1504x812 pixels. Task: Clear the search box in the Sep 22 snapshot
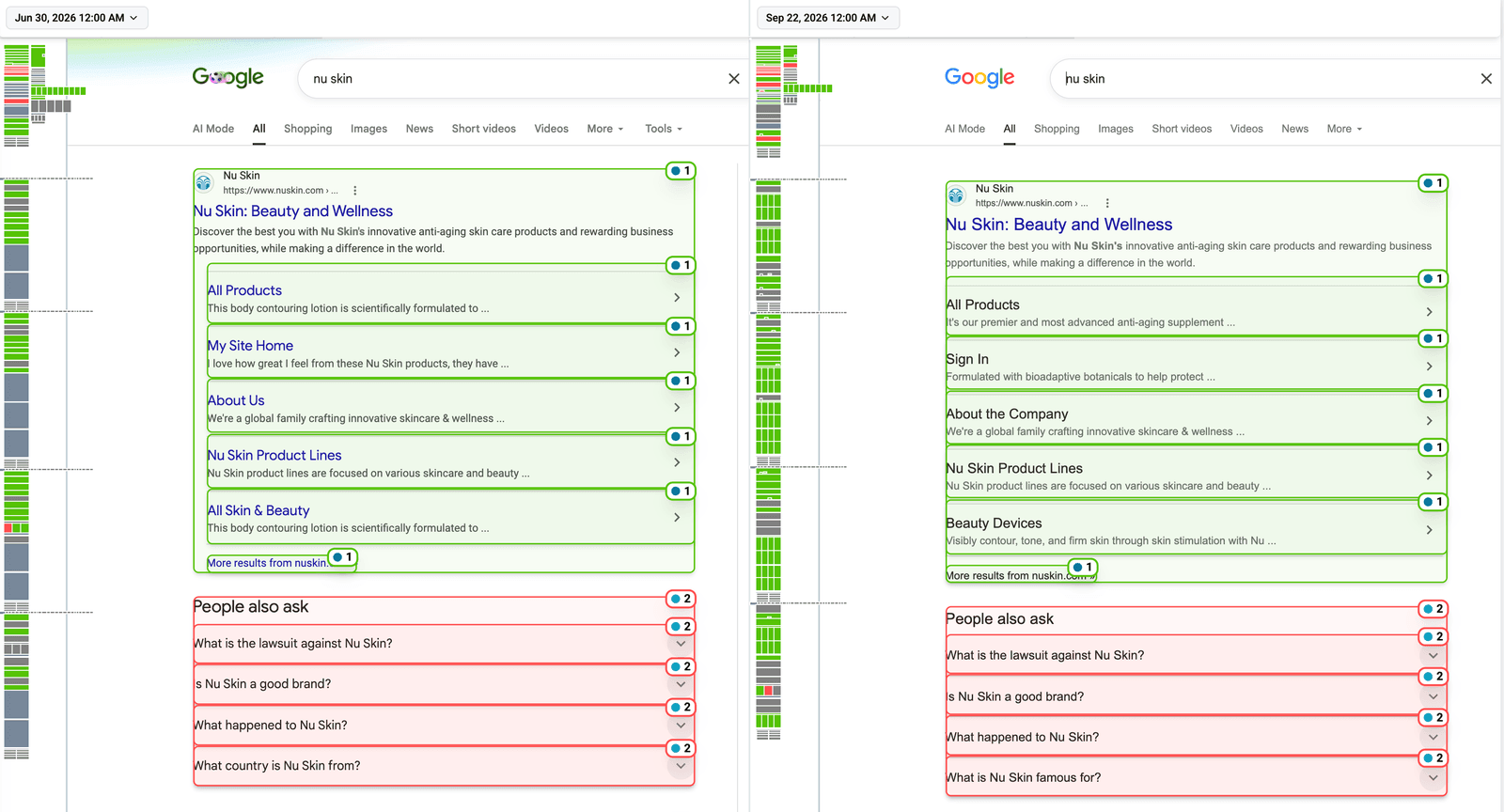[1486, 79]
